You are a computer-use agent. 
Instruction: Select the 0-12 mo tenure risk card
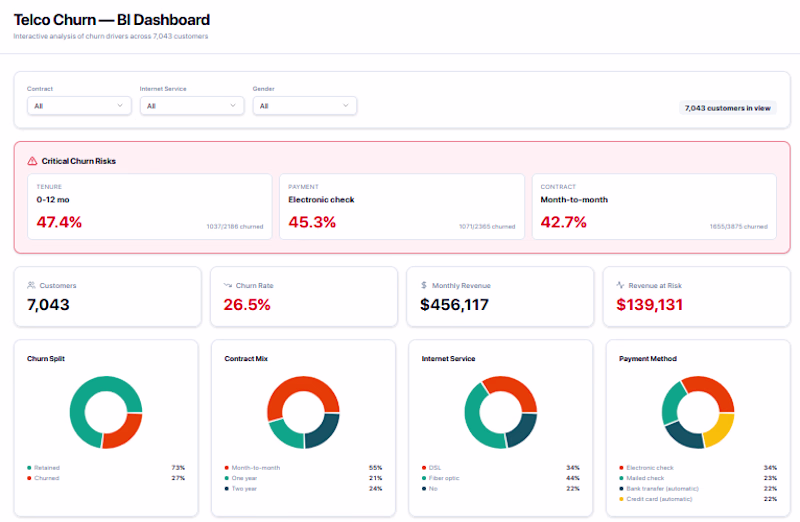tap(149, 207)
